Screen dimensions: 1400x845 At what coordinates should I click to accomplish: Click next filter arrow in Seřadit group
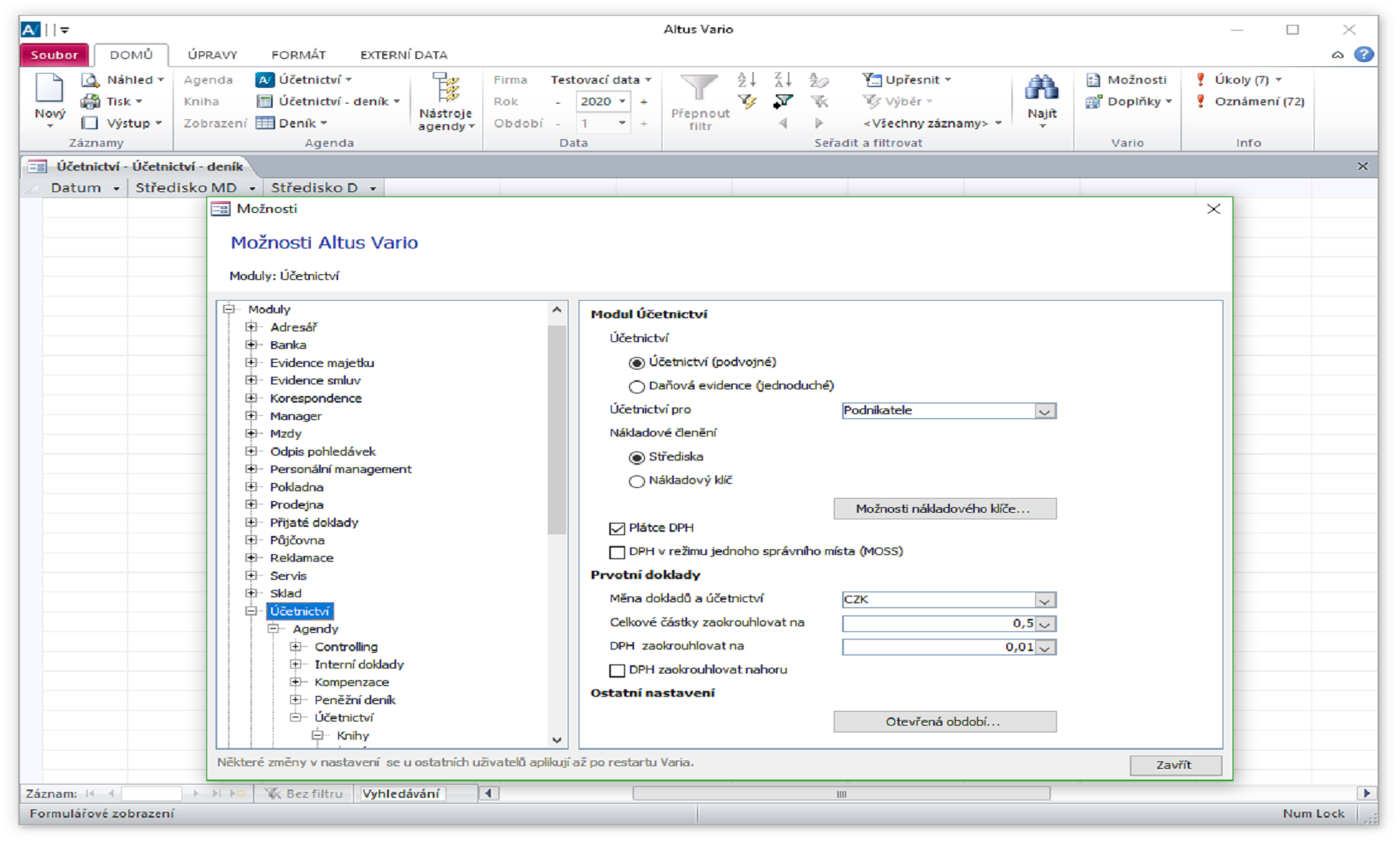(819, 123)
